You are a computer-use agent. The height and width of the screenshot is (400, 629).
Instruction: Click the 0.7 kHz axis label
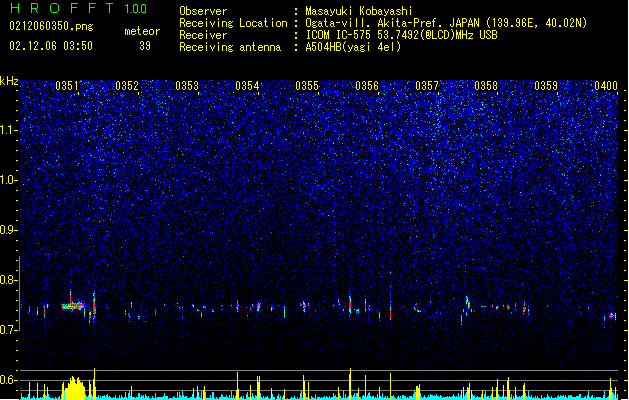pos(9,330)
